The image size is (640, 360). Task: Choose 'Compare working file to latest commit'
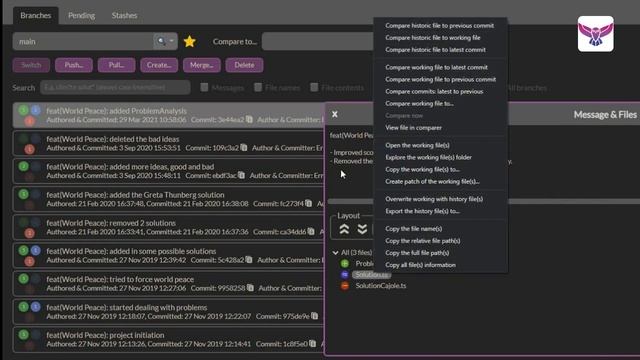point(436,67)
